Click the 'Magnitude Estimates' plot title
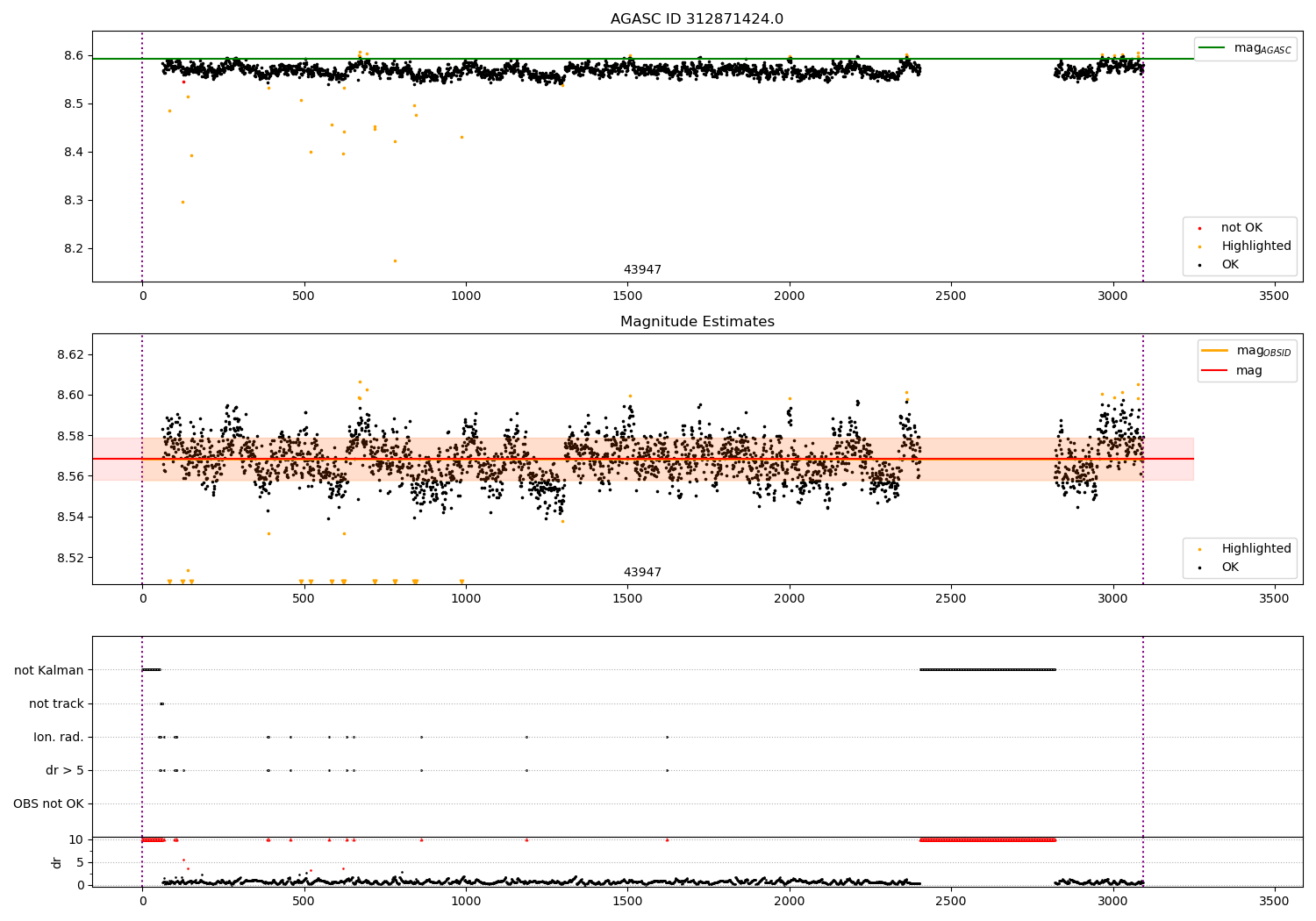 pyautogui.click(x=697, y=322)
